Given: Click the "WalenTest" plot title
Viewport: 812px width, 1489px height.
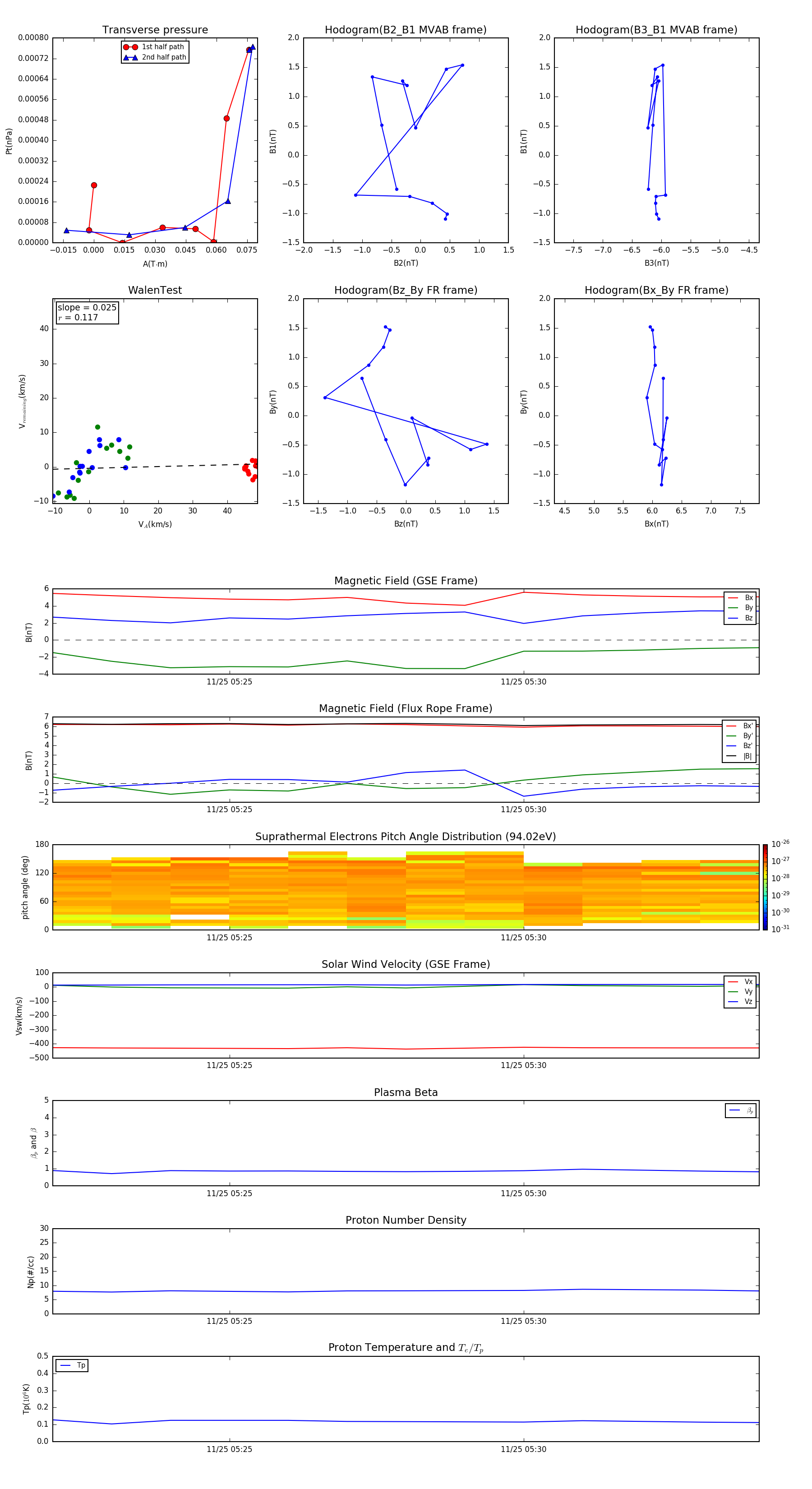Looking at the screenshot, I should [155, 290].
